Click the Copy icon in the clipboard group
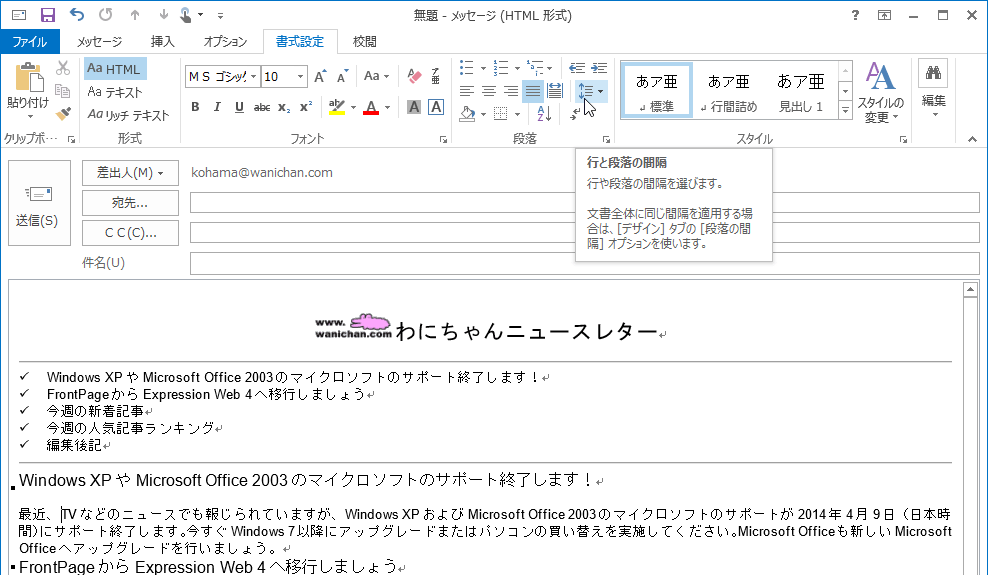 pyautogui.click(x=62, y=91)
